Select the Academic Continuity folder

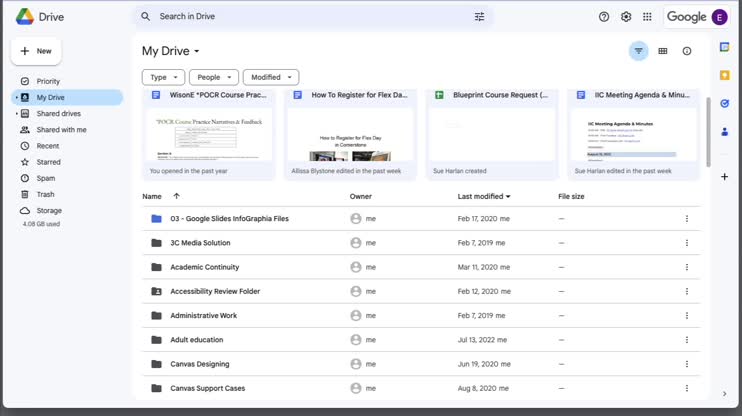click(x=421, y=267)
